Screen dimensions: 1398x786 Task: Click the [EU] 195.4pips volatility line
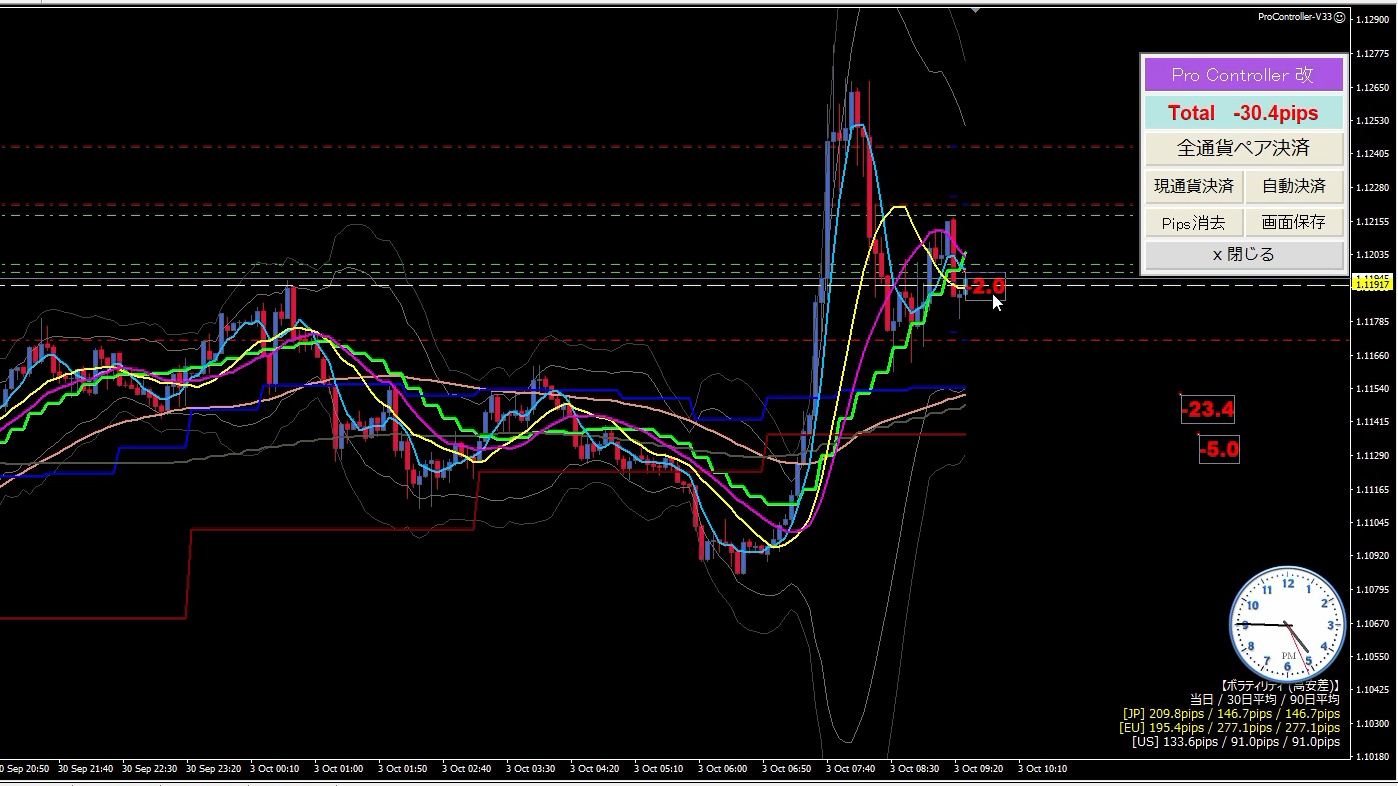coord(1230,728)
